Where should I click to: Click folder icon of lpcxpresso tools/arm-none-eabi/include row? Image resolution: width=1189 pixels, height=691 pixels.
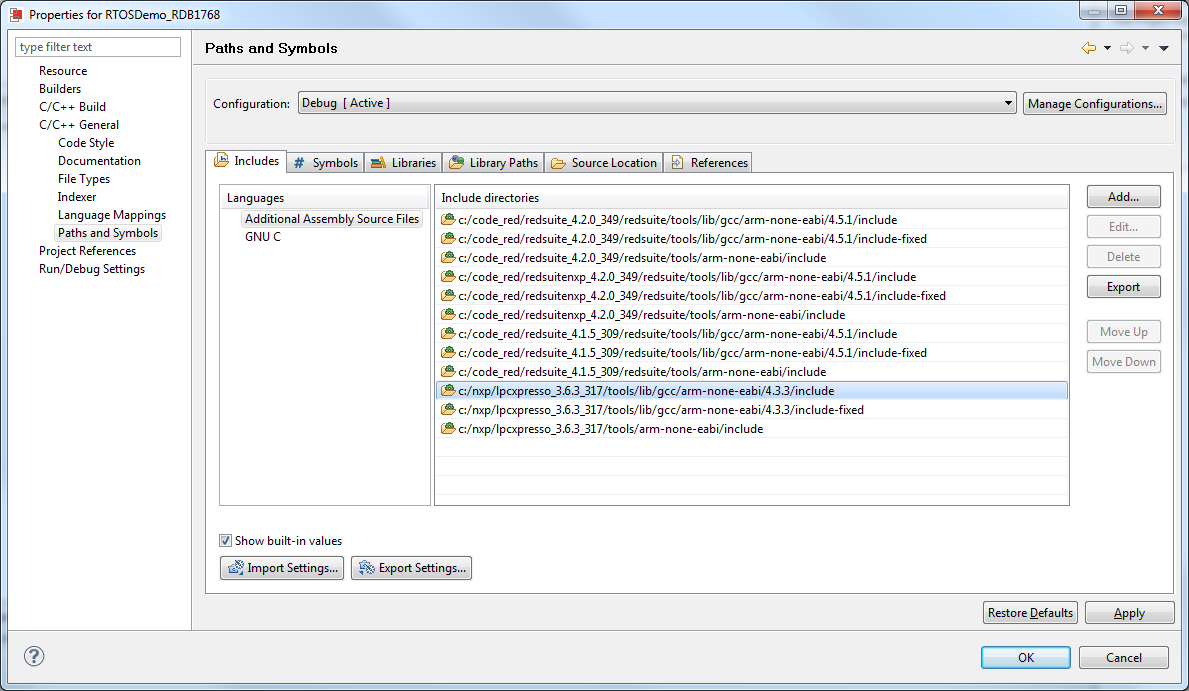coord(448,428)
